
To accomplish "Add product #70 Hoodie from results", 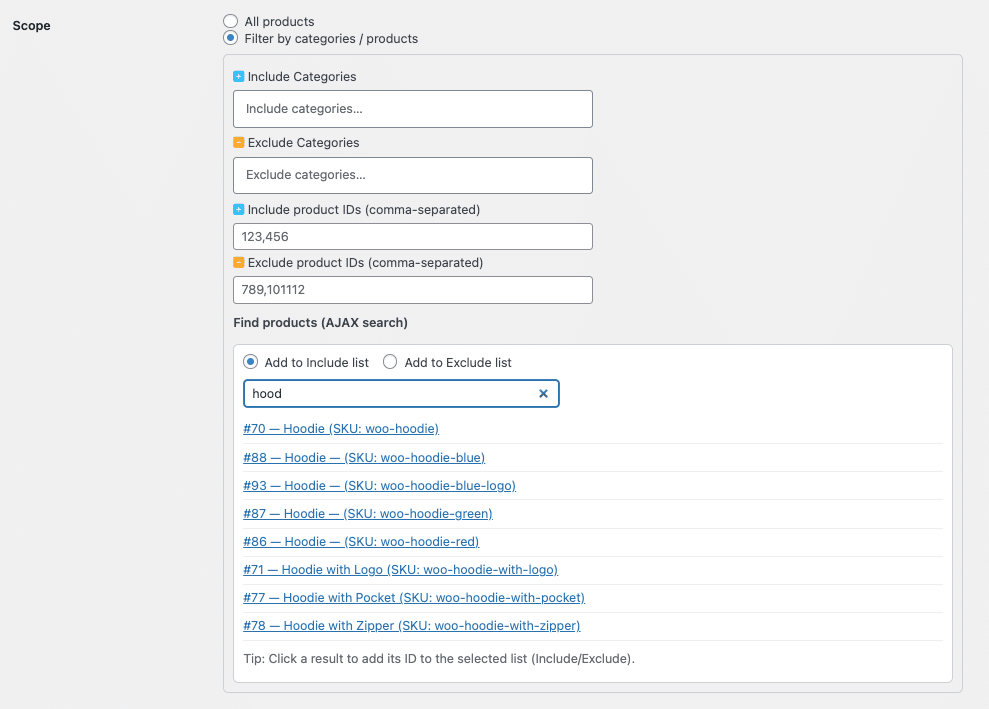I will click(341, 429).
